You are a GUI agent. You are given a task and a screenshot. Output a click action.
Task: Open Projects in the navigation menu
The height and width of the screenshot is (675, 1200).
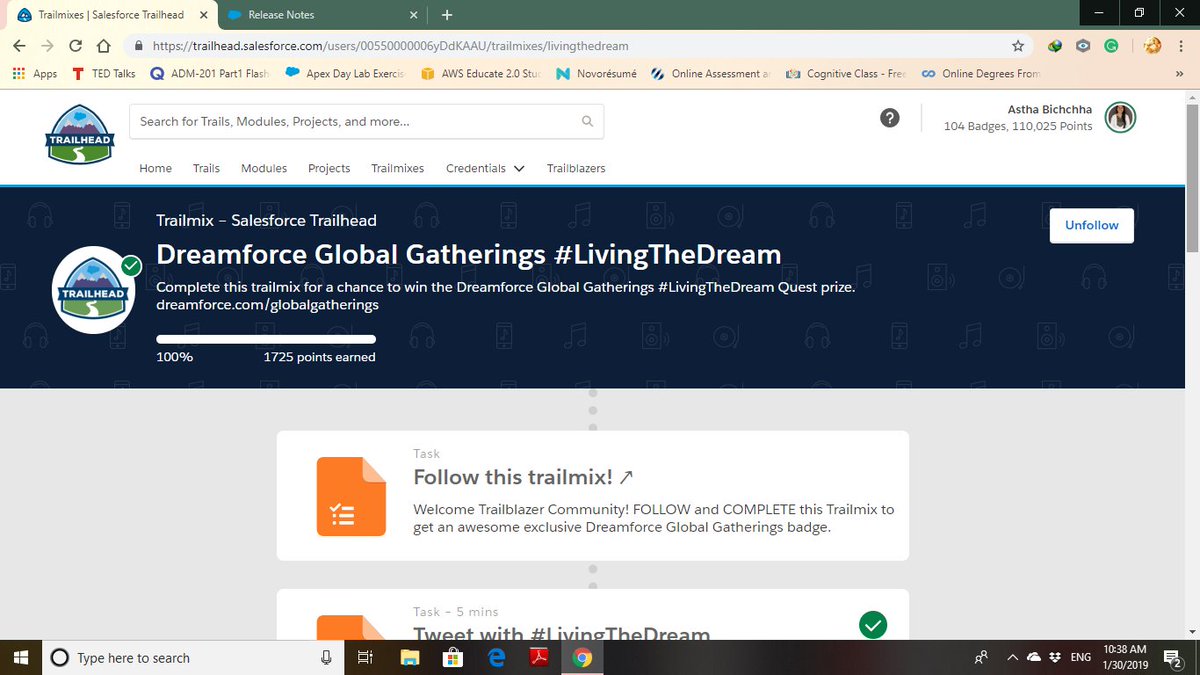[x=329, y=168]
